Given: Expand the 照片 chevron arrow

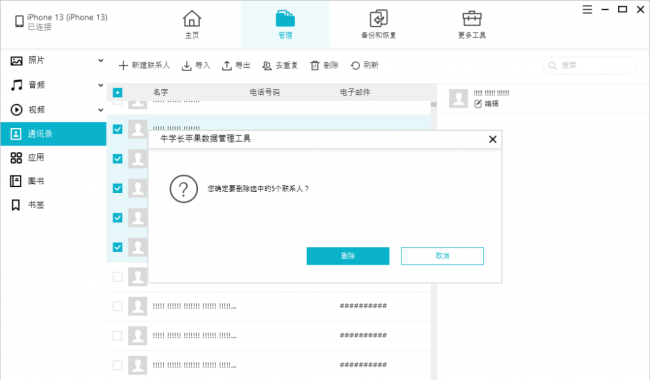Looking at the screenshot, I should pyautogui.click(x=100, y=61).
